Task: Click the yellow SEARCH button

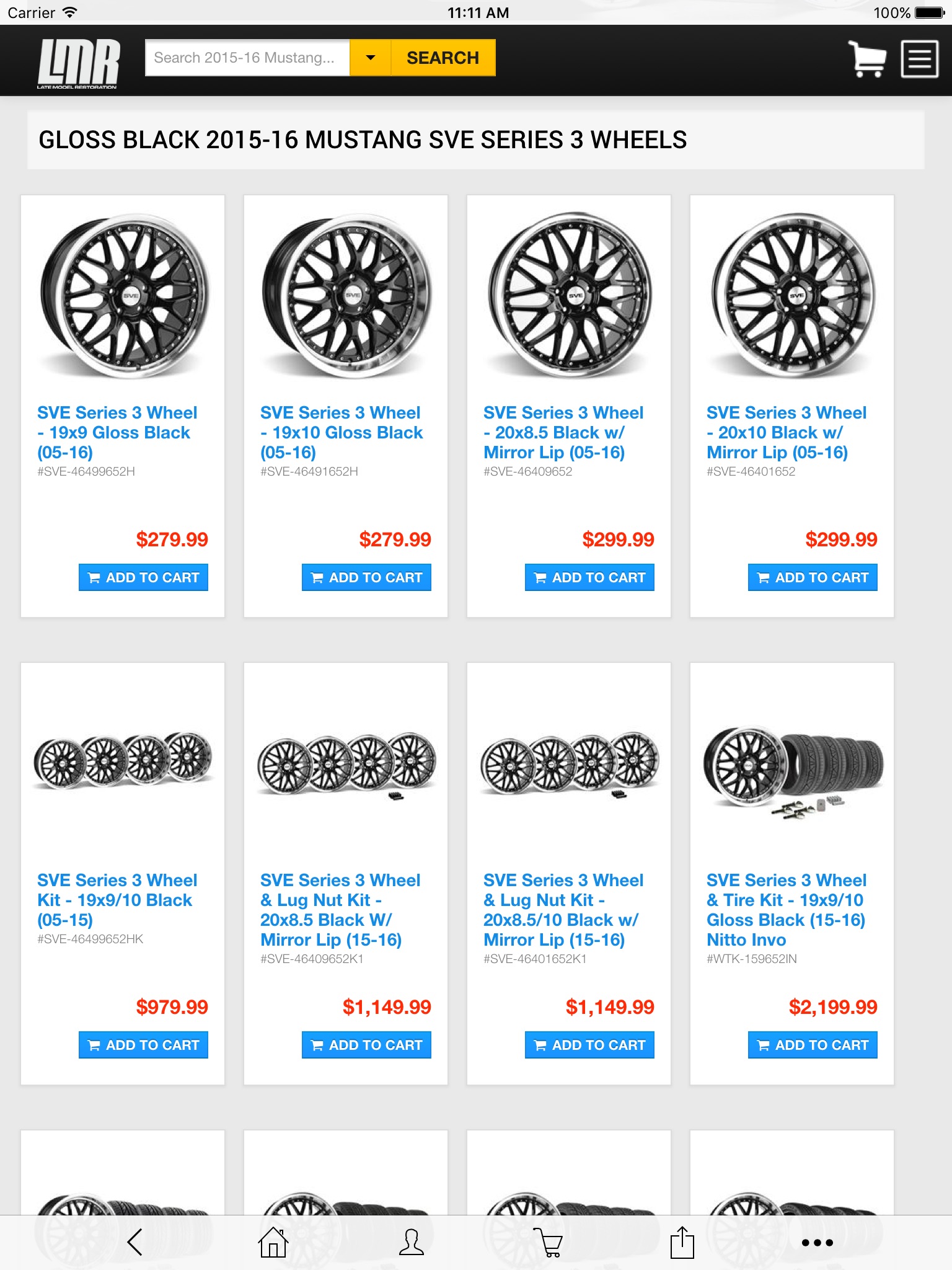Action: pyautogui.click(x=443, y=58)
